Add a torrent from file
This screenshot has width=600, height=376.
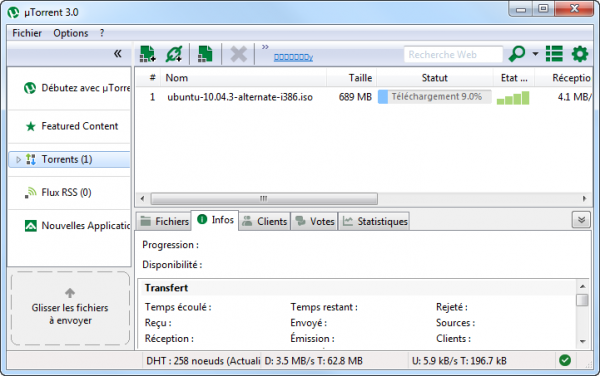[x=148, y=54]
